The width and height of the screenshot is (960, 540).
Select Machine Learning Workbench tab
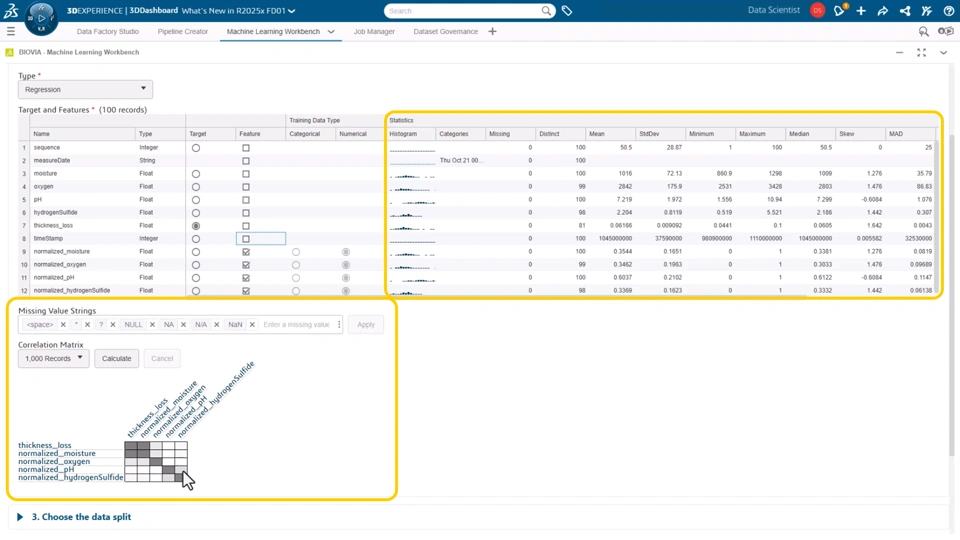(x=273, y=31)
